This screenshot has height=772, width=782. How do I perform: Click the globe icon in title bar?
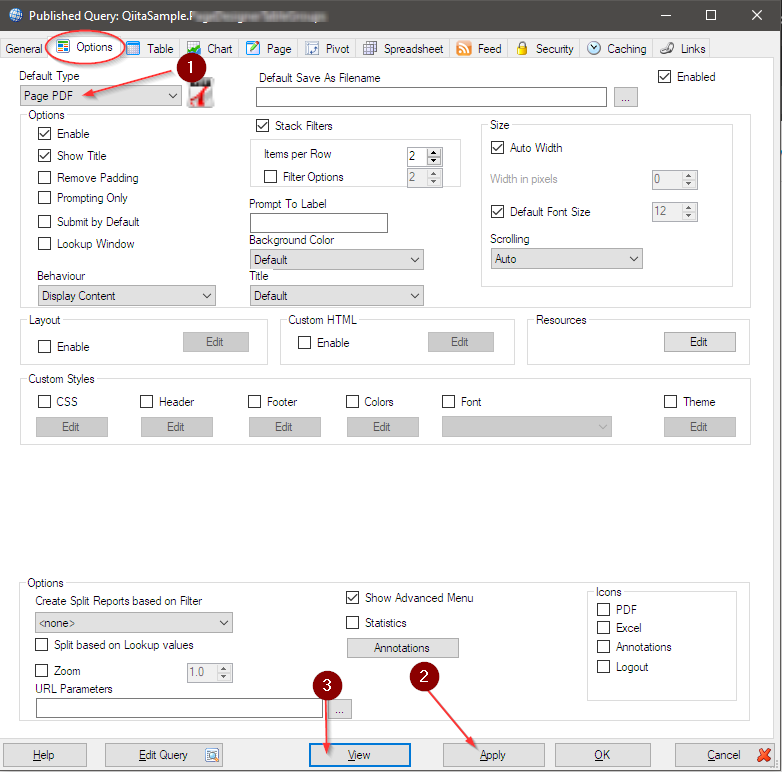coord(15,15)
